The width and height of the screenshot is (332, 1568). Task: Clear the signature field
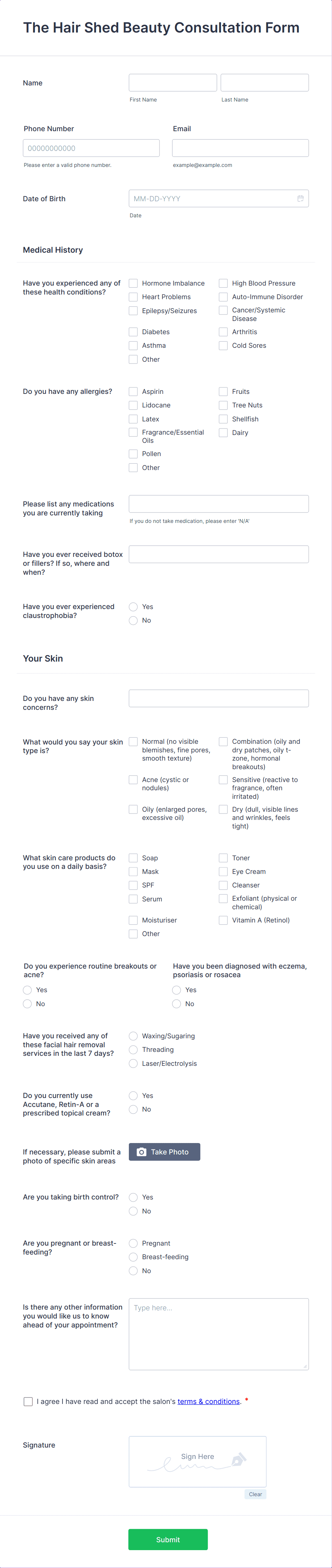click(255, 1494)
